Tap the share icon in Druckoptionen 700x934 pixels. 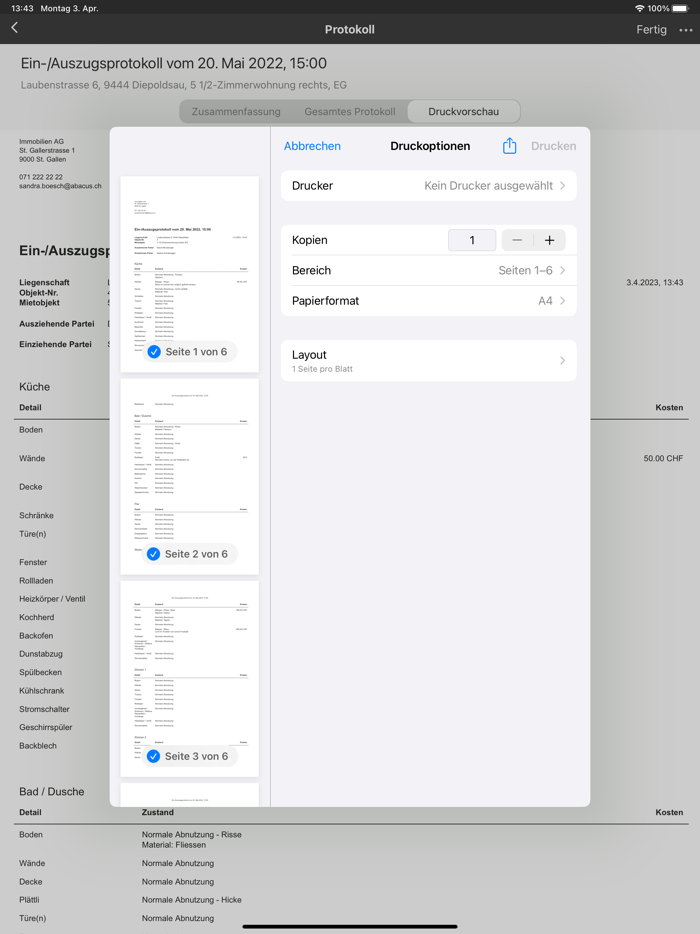[x=509, y=146]
